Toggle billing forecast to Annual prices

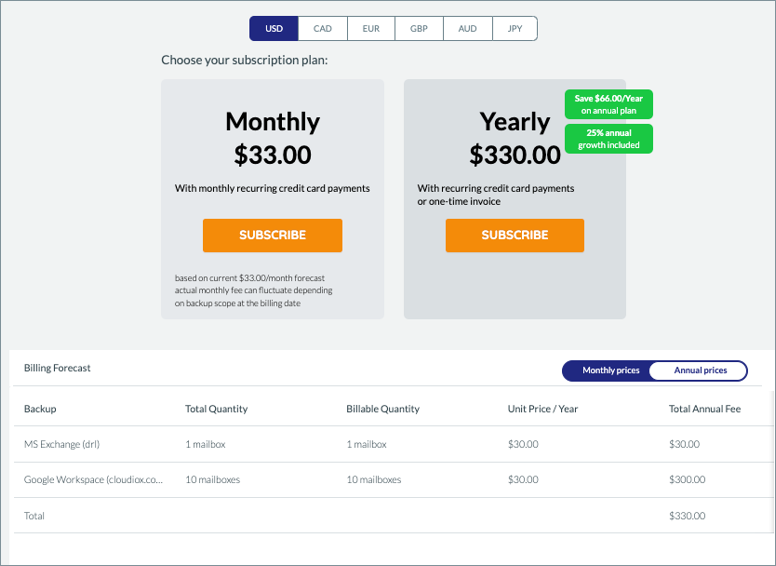click(x=700, y=371)
